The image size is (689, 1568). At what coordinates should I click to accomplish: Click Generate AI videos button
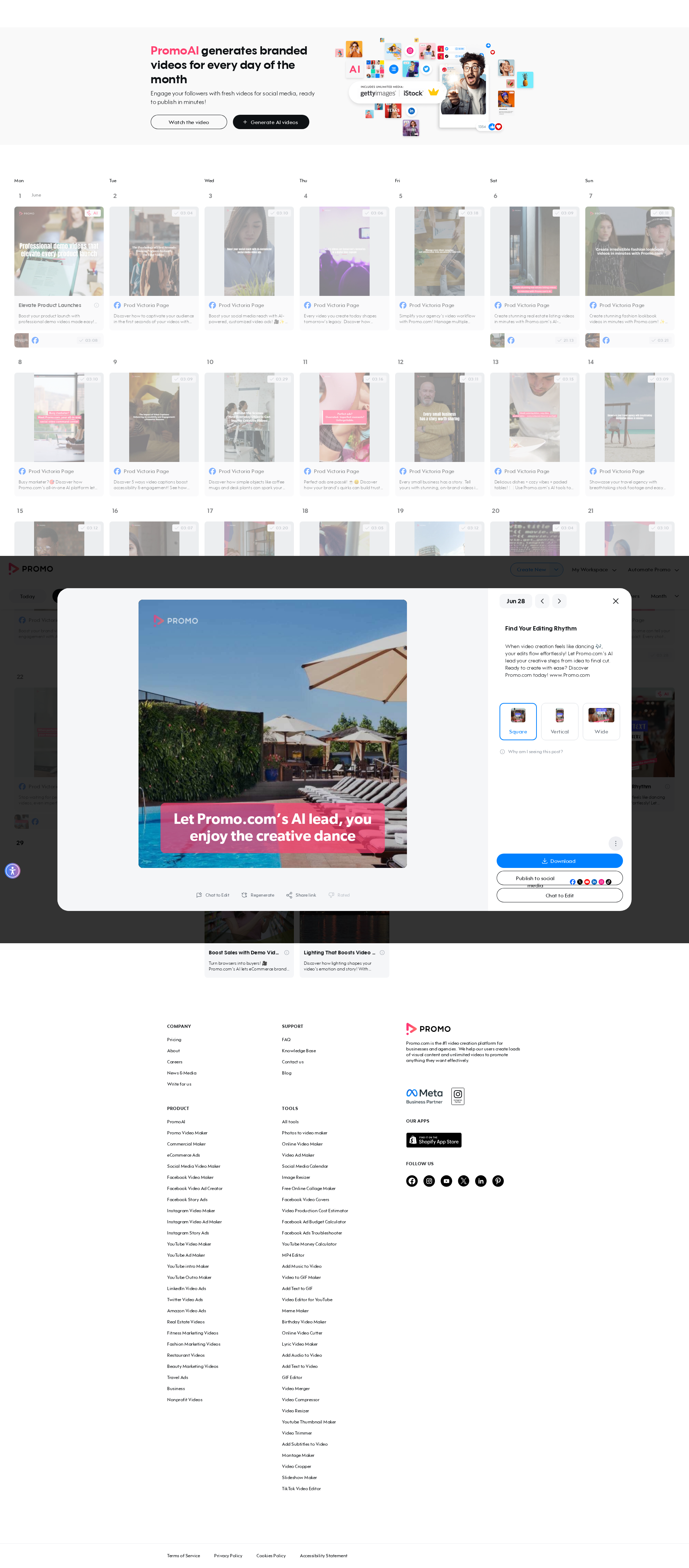[271, 122]
